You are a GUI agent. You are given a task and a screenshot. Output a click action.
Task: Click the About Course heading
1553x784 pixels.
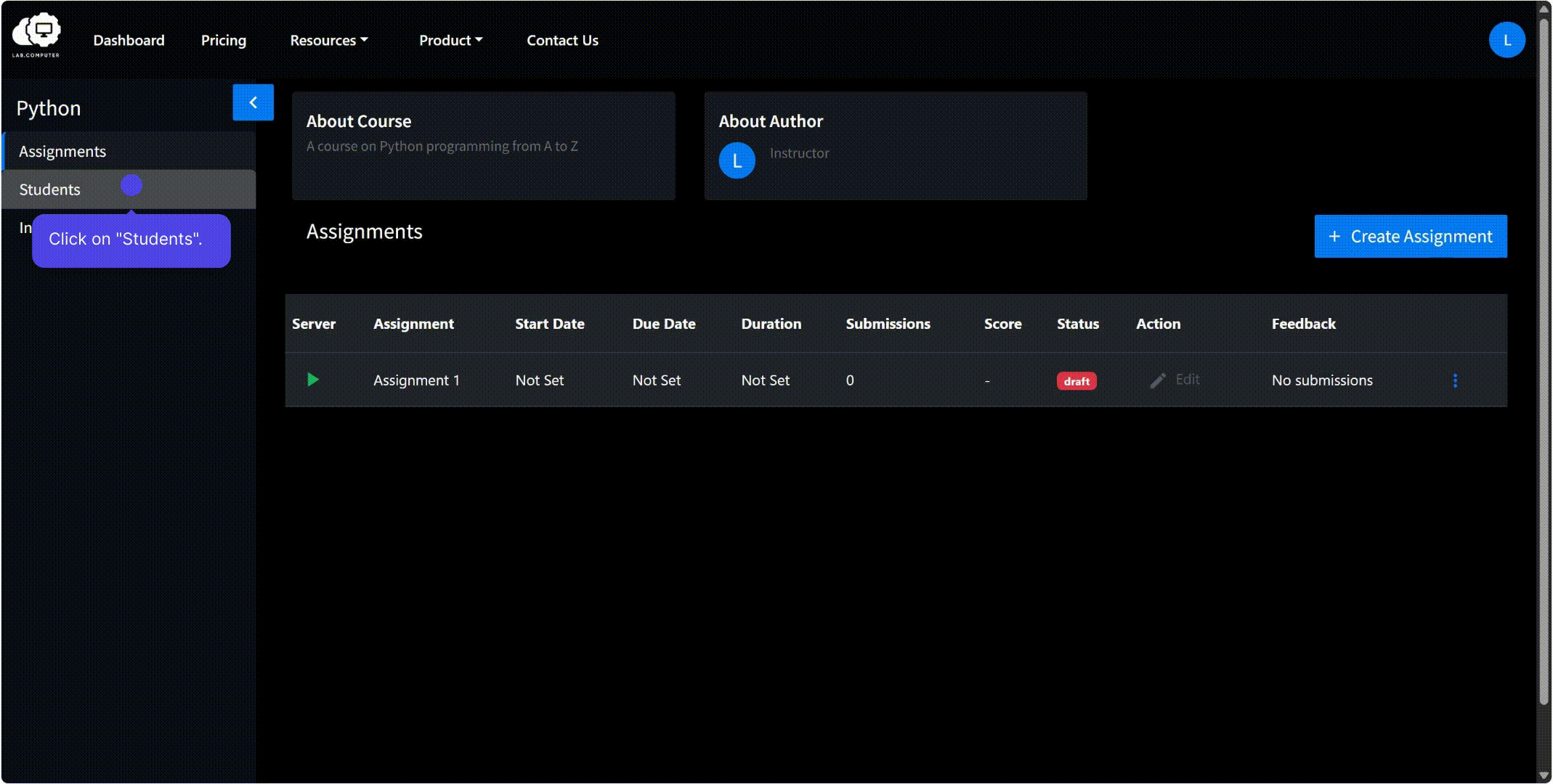[x=359, y=121]
